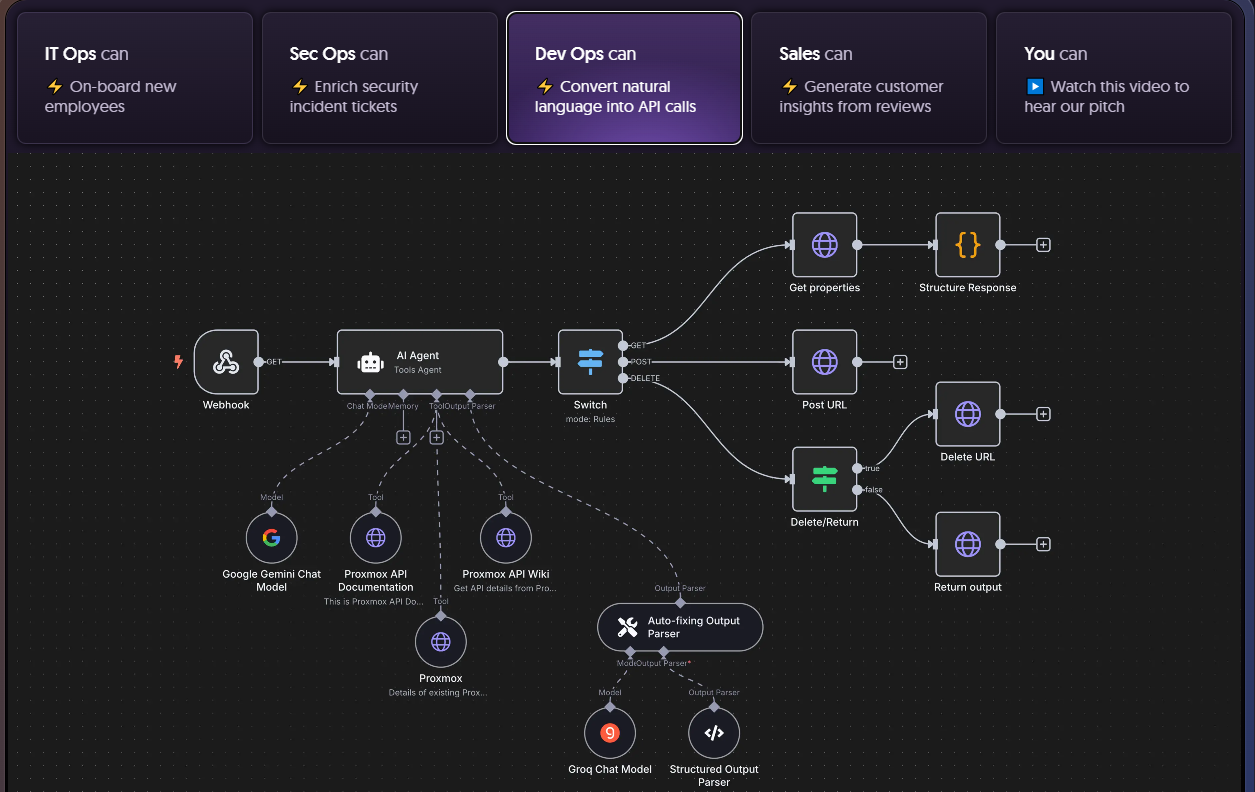Viewport: 1255px width, 792px height.
Task: Add node after Post URL plus button
Action: pos(900,362)
